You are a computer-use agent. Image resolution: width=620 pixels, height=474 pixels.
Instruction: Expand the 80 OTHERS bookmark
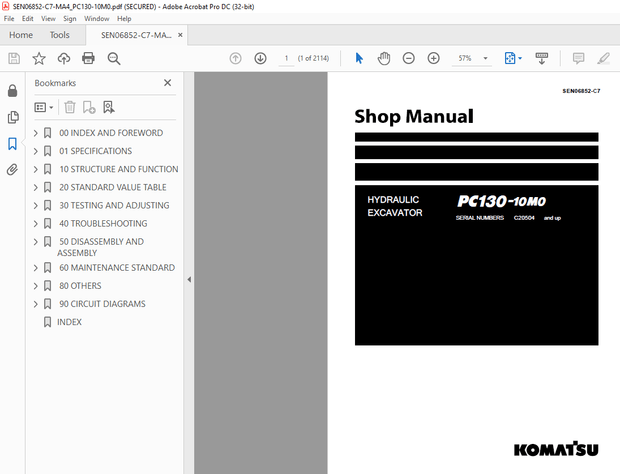tap(36, 286)
